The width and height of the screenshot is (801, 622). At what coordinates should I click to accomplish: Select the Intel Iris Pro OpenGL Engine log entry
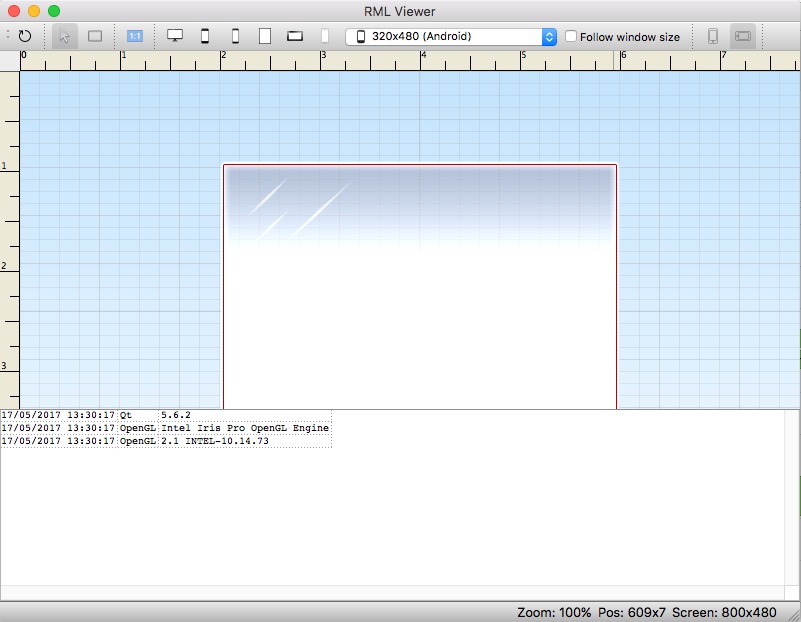pyautogui.click(x=244, y=428)
